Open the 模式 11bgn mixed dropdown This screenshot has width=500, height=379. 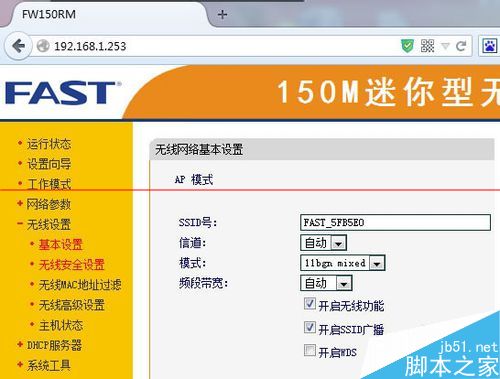[x=343, y=263]
